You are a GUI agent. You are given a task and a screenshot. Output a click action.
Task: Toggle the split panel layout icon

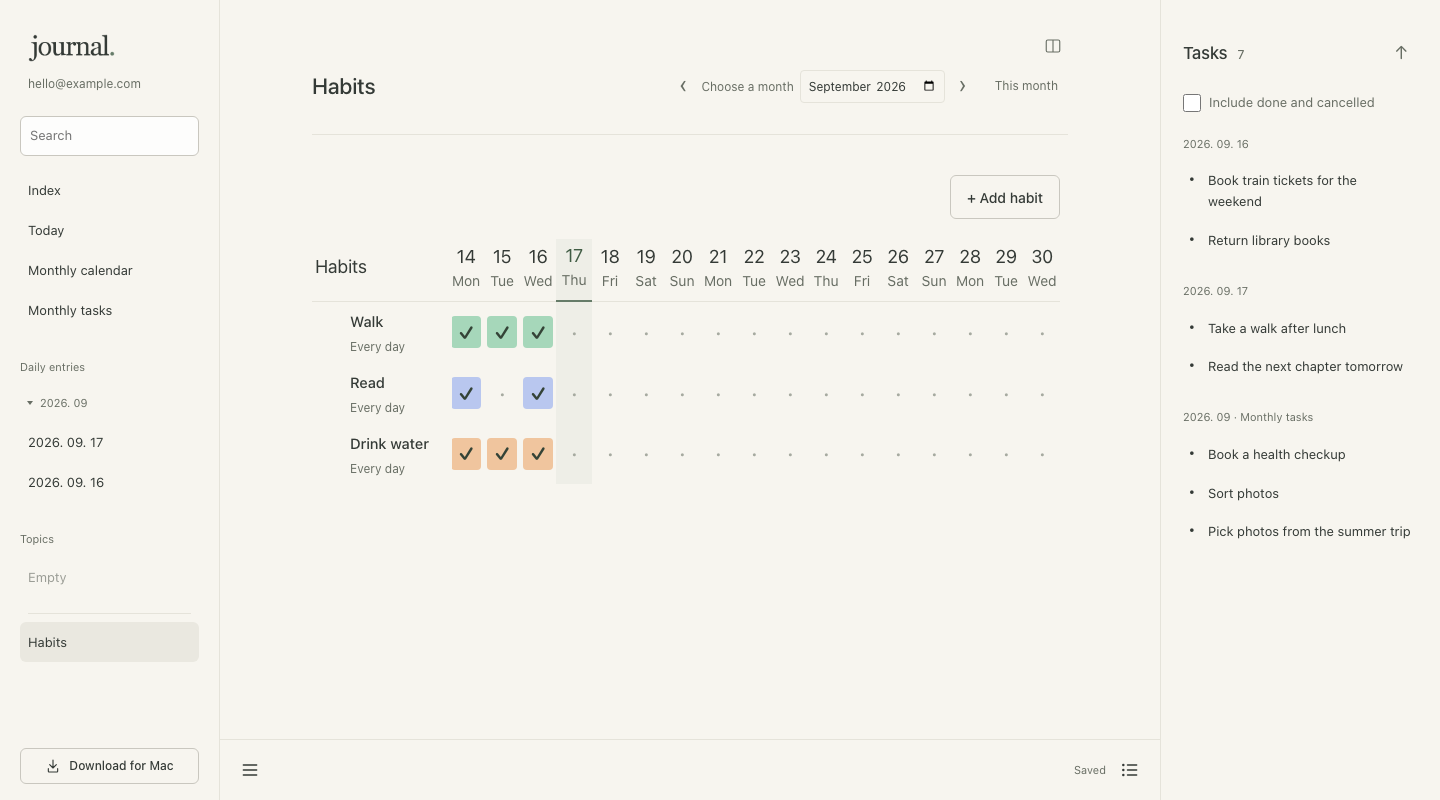click(x=1053, y=46)
